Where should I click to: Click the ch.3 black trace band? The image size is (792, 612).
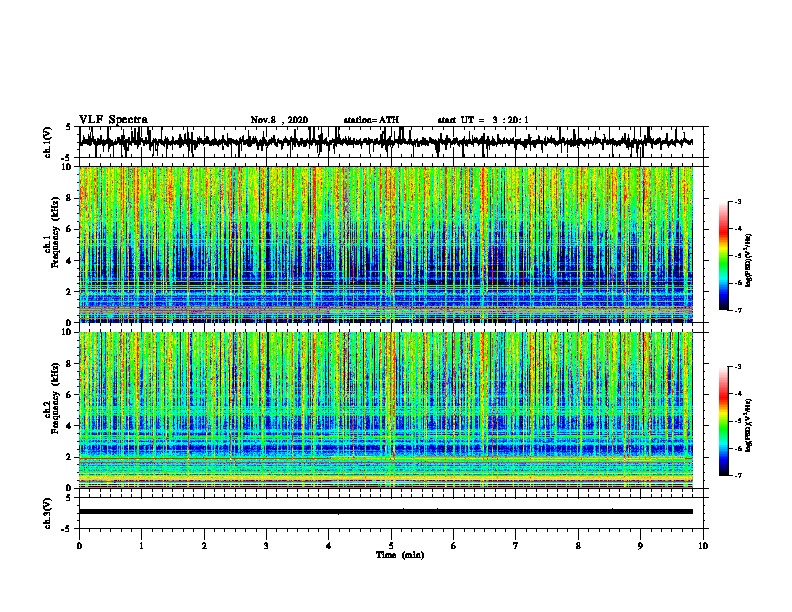coord(386,512)
